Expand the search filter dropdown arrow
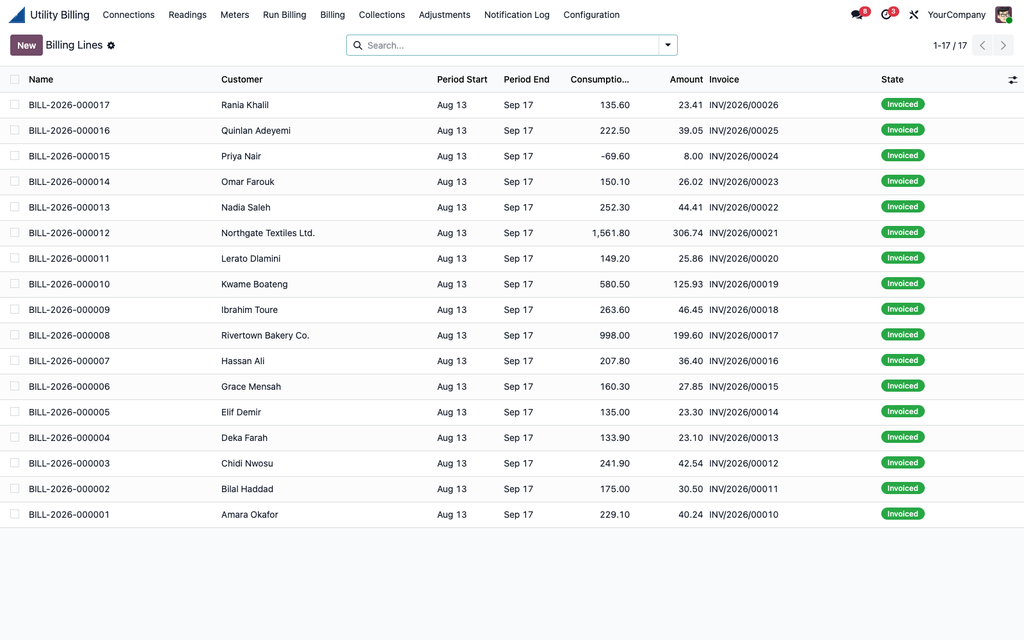1024x640 pixels. (x=668, y=45)
